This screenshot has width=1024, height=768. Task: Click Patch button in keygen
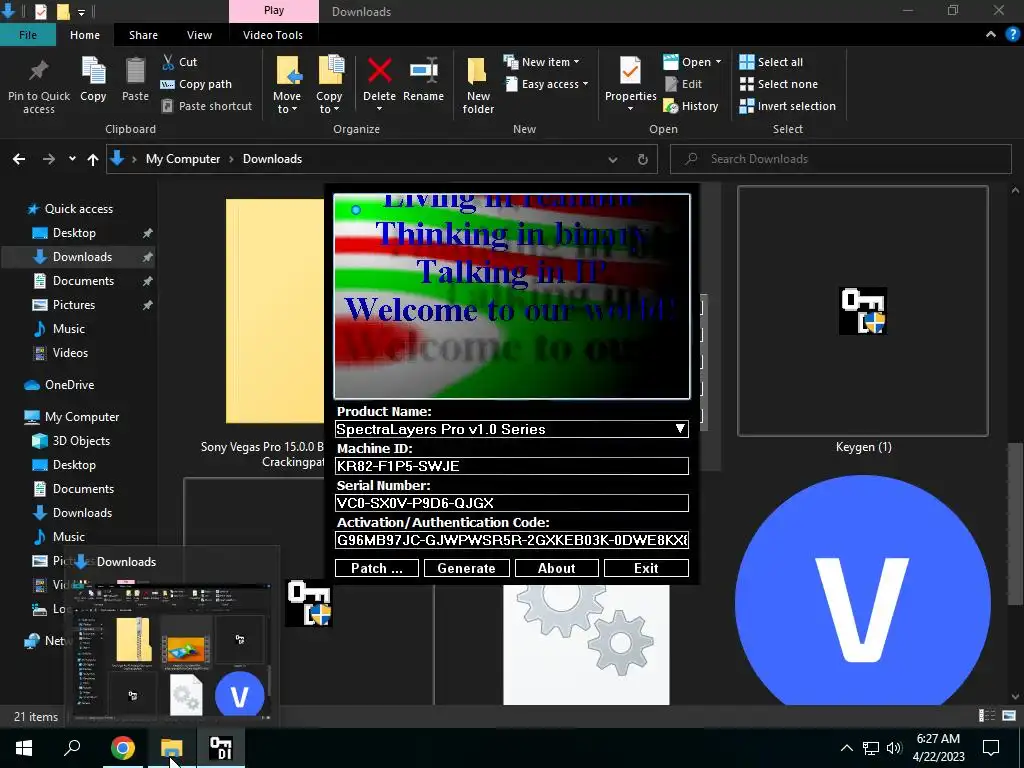tap(376, 568)
